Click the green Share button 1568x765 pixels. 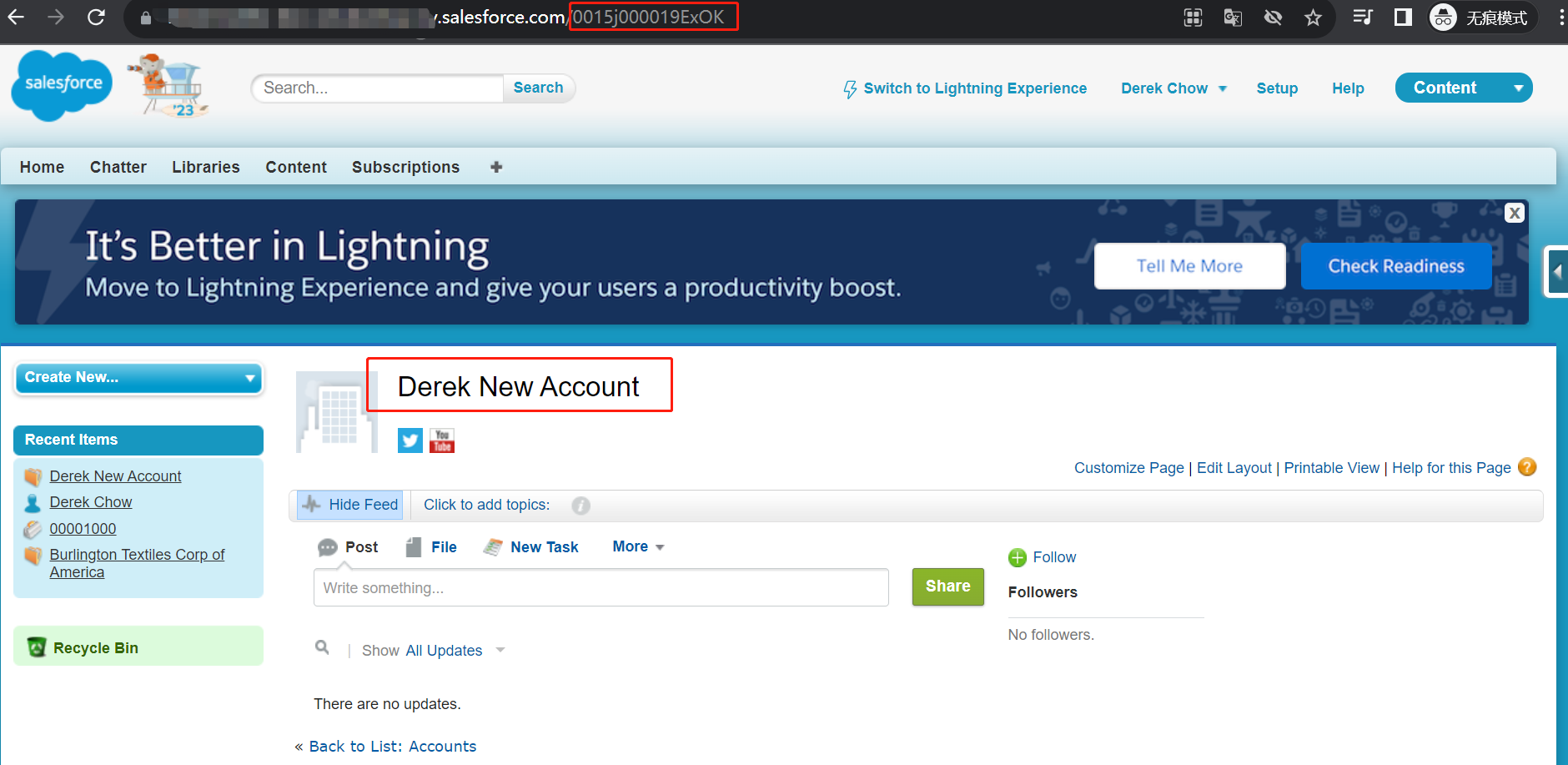(x=947, y=586)
